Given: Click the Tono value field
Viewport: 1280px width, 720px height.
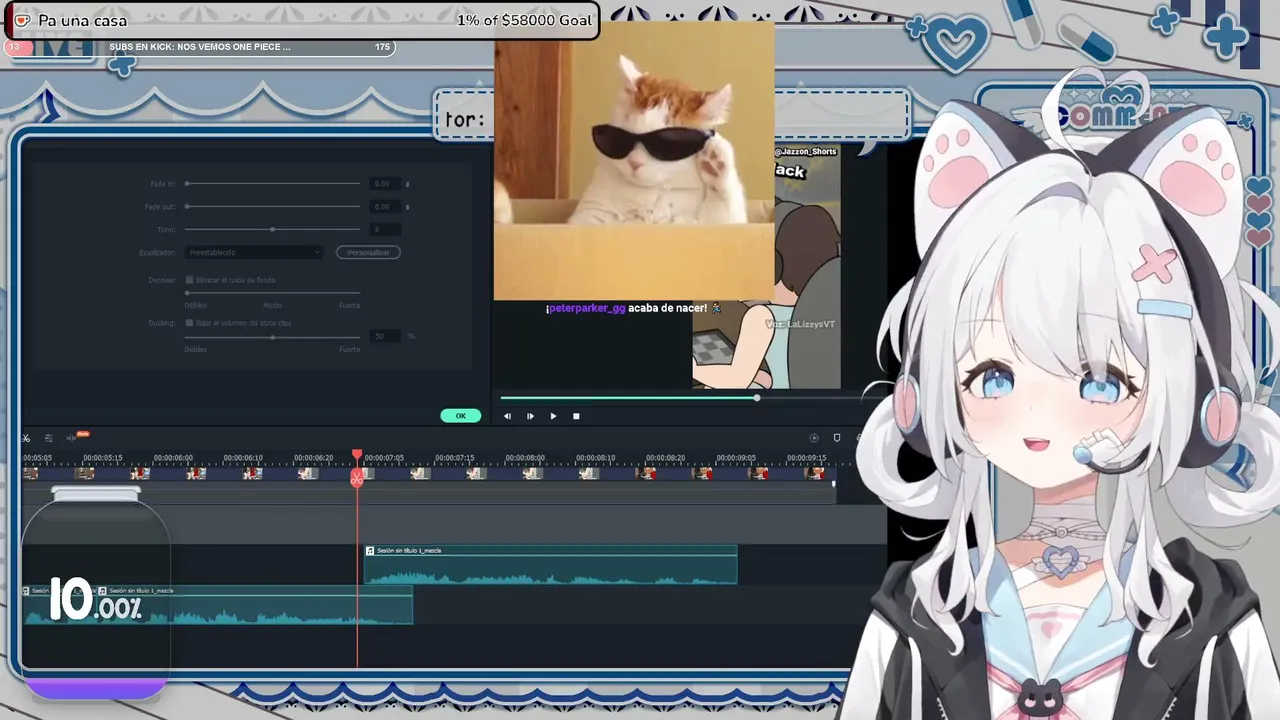Looking at the screenshot, I should [384, 229].
